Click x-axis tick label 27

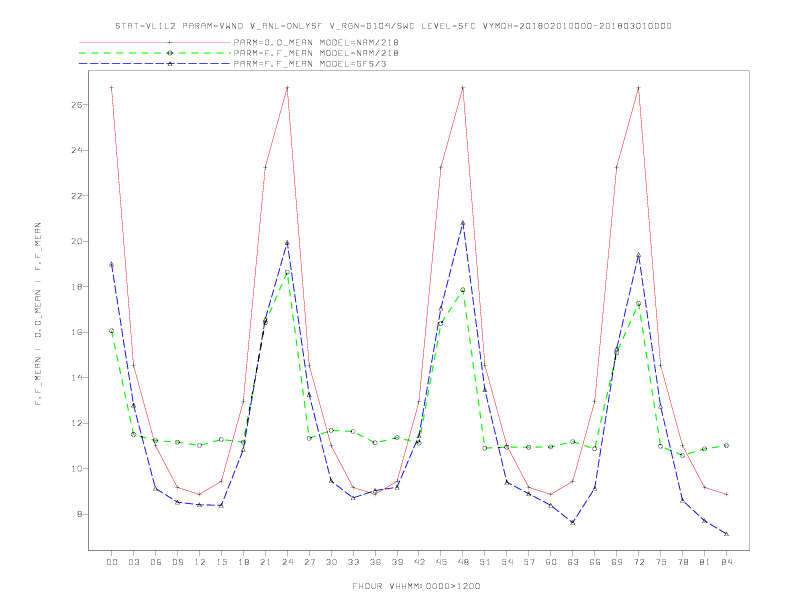(x=309, y=562)
